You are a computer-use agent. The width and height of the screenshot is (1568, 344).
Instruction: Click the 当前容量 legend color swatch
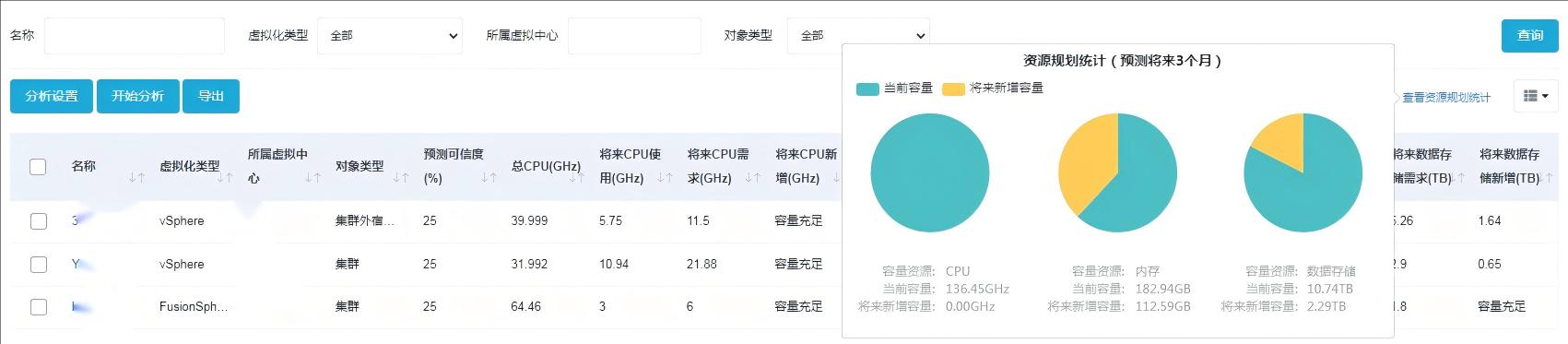(x=867, y=89)
